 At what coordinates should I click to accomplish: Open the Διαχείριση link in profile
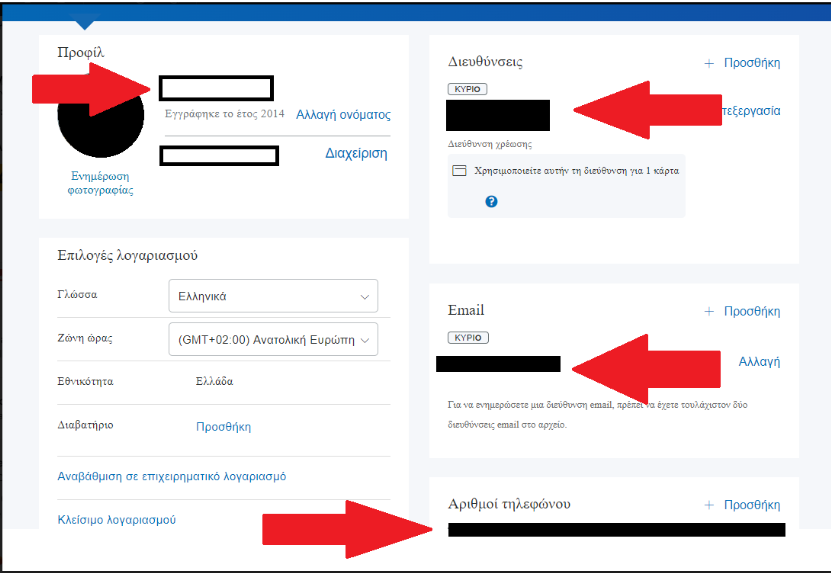(x=356, y=154)
